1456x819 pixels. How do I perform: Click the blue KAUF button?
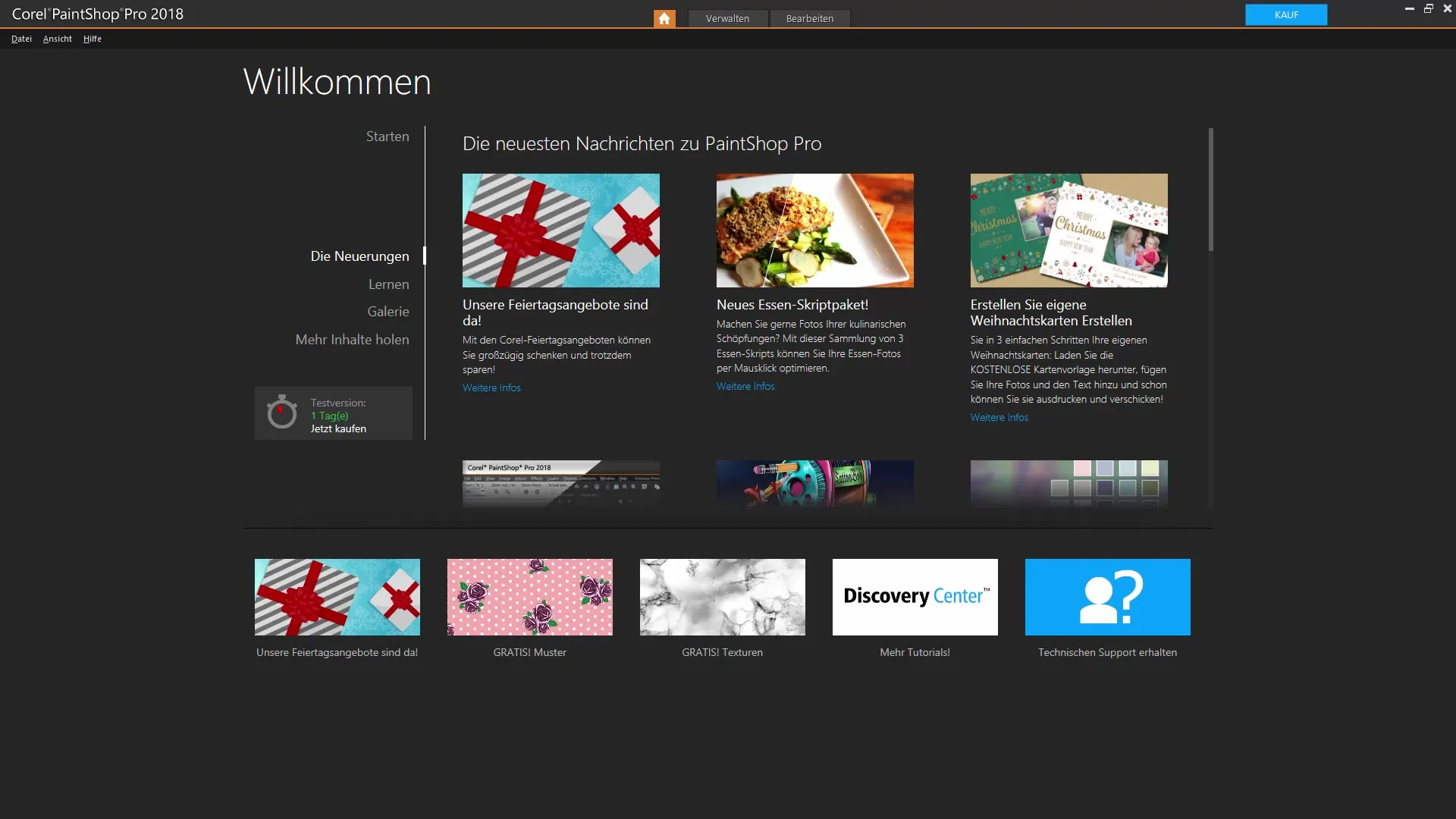(1286, 14)
